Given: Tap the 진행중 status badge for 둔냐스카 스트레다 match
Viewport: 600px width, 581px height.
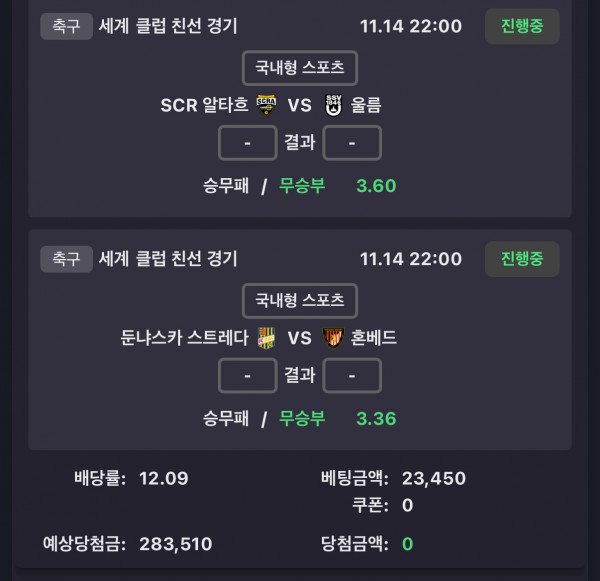Looking at the screenshot, I should (x=522, y=259).
